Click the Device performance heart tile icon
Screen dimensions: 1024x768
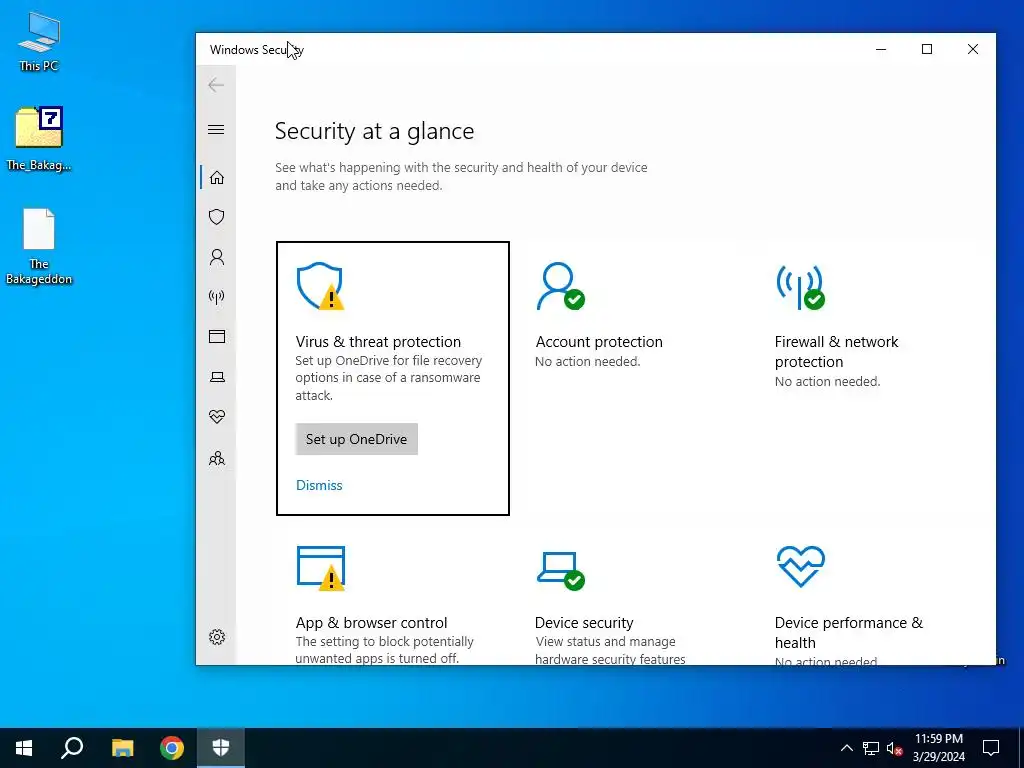(801, 566)
